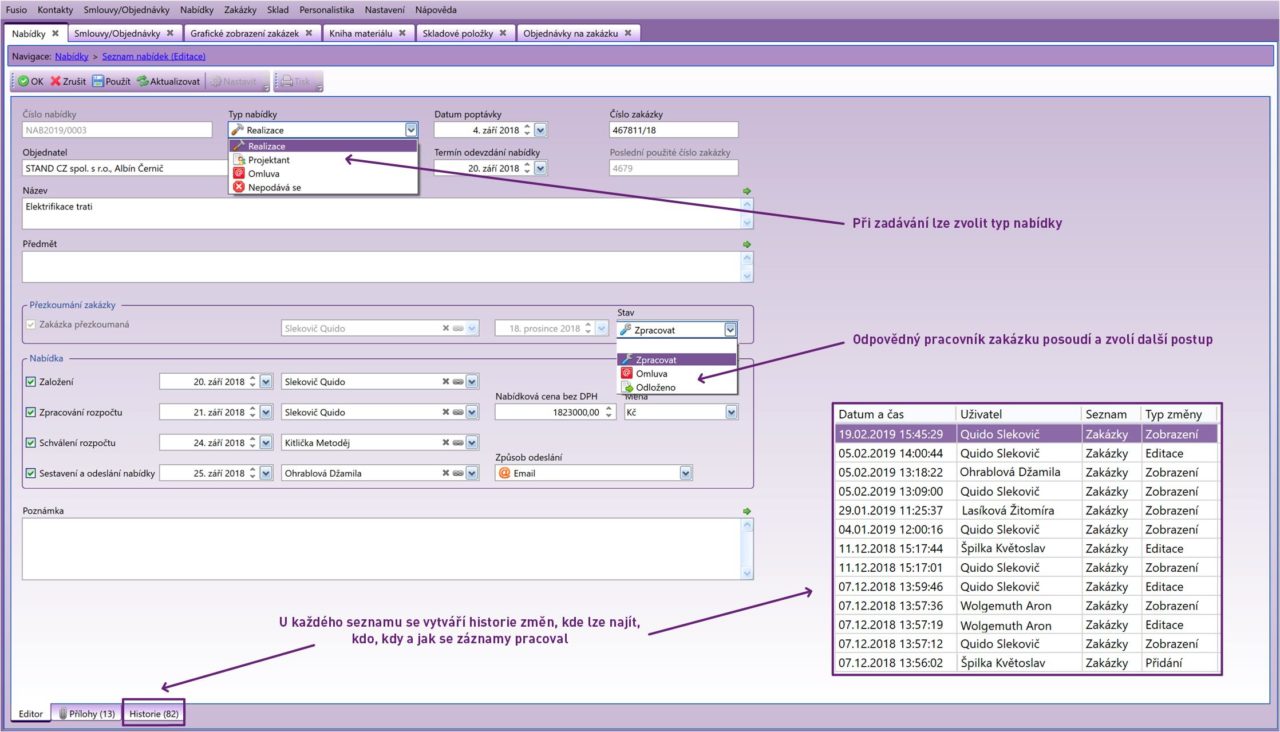Switch to the Historie (82) tab
Screen dimensions: 1280x732
pos(154,714)
